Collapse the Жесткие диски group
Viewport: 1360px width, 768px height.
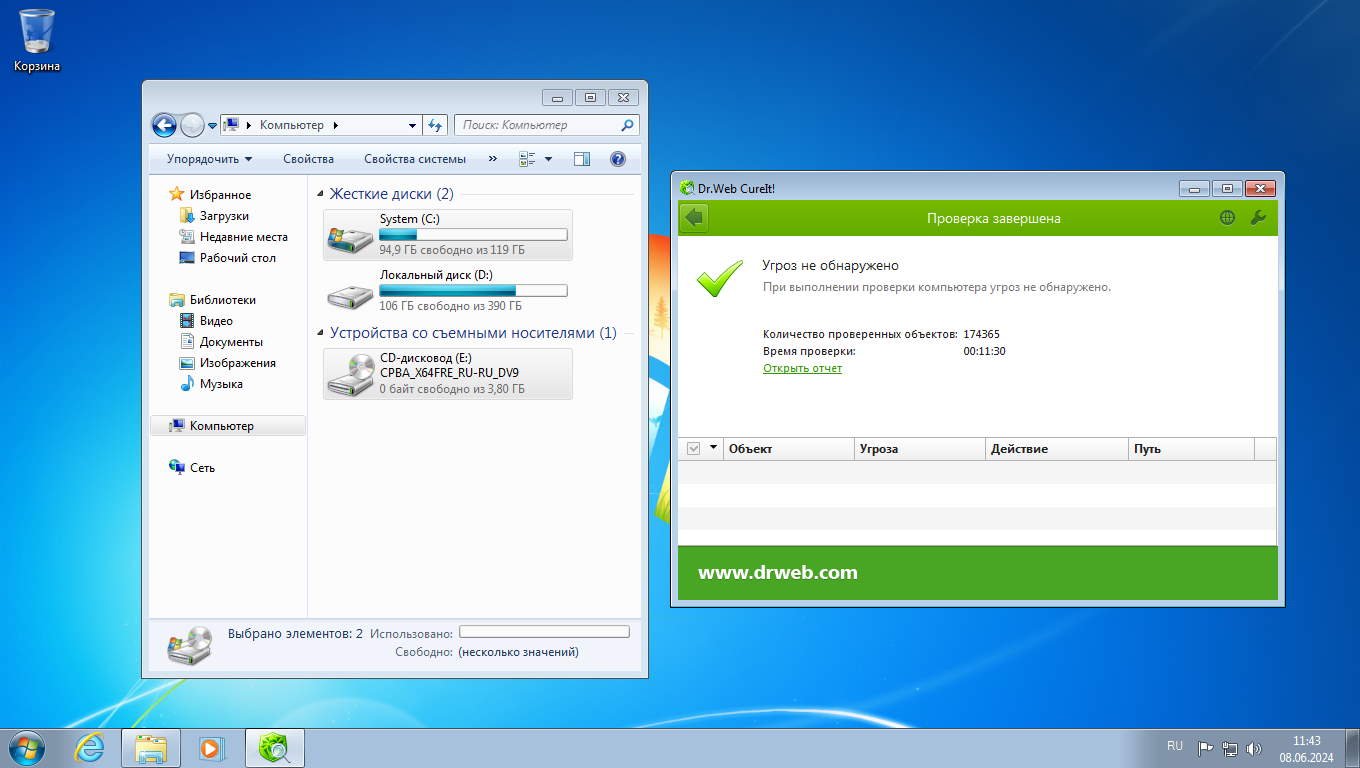click(320, 194)
